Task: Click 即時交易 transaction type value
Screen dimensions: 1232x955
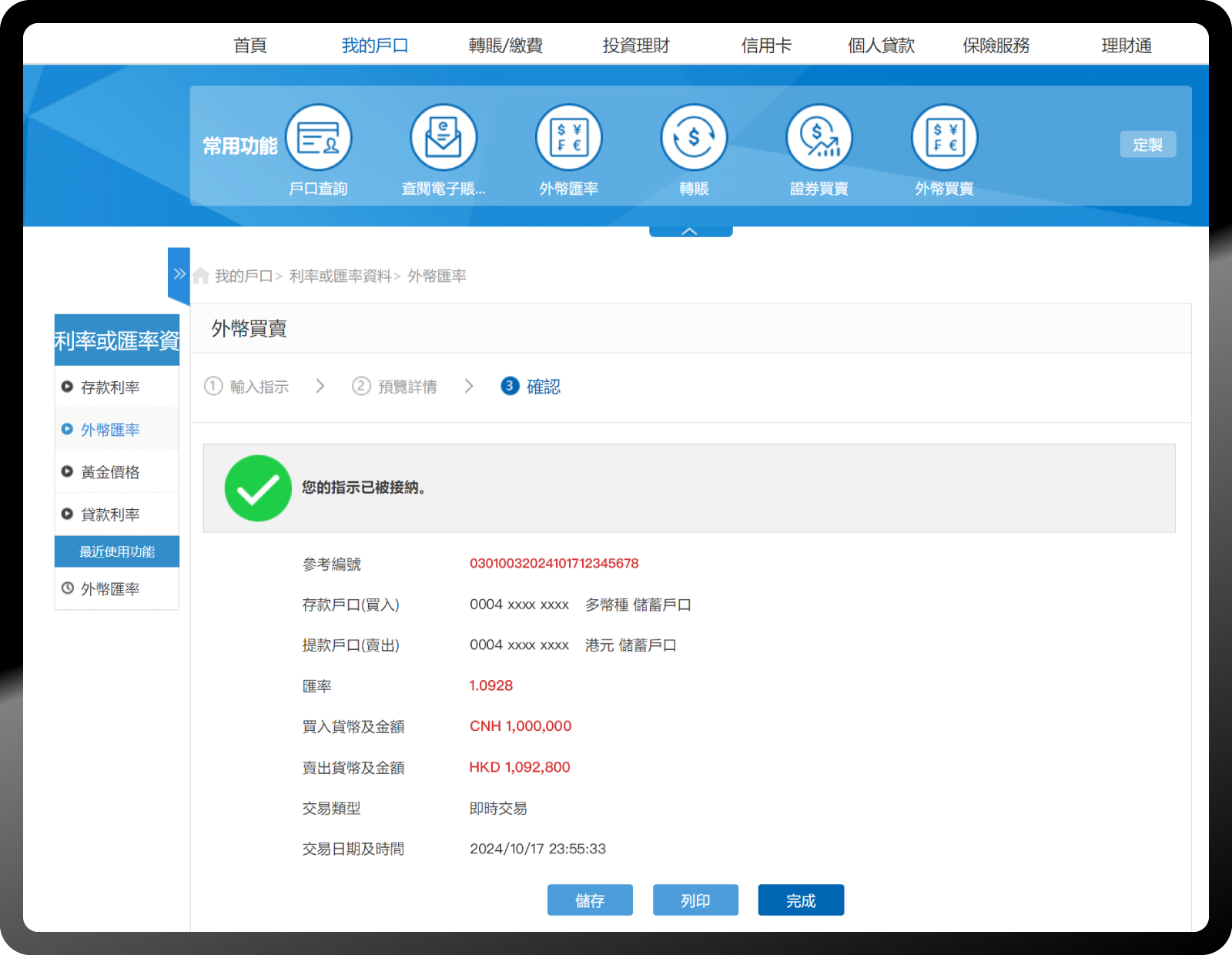Action: (498, 808)
